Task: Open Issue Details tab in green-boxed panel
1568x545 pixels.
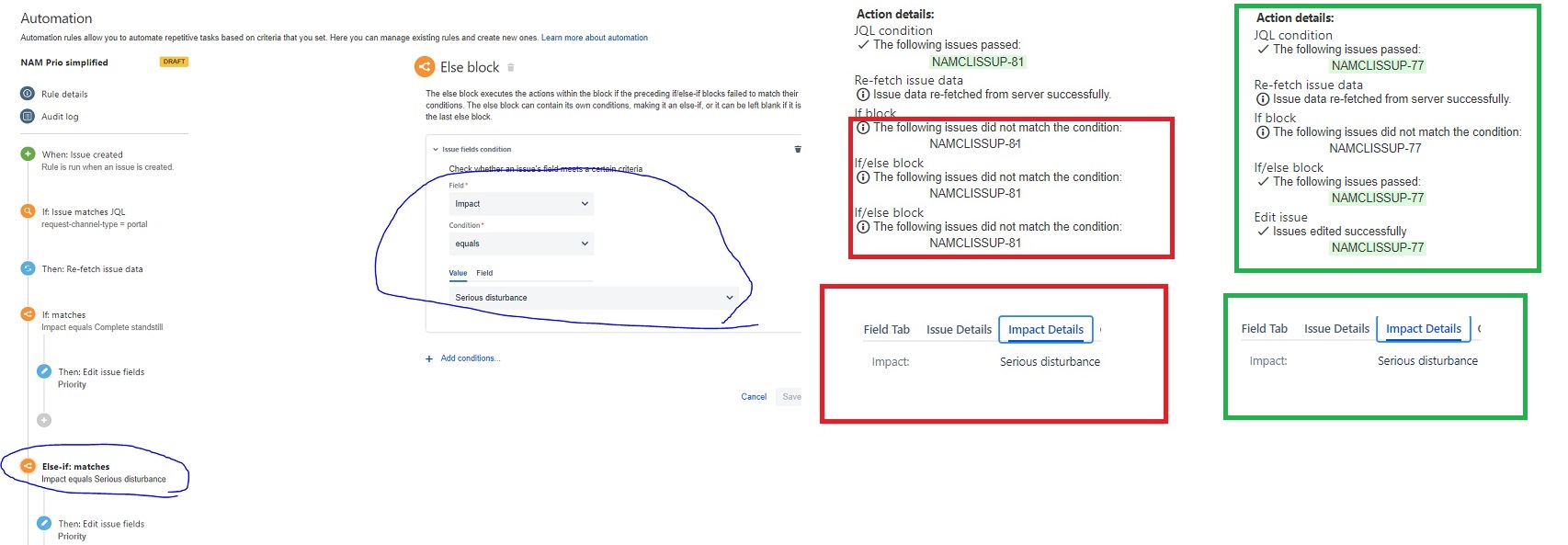Action: [1336, 328]
